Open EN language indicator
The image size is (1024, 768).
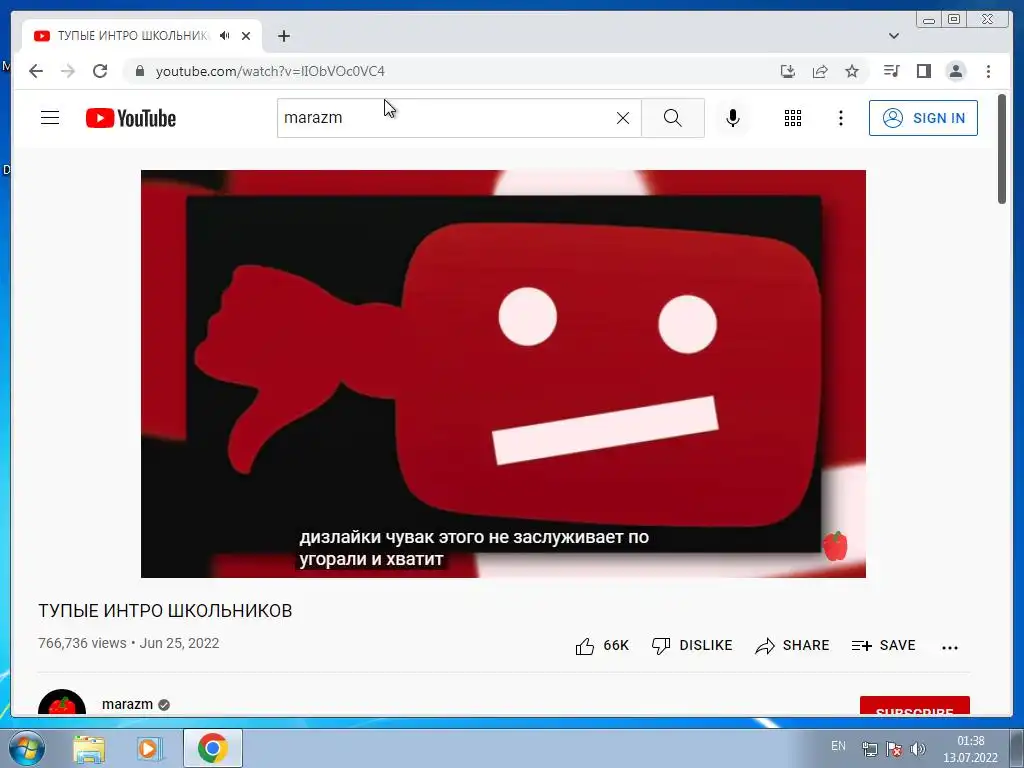[838, 746]
